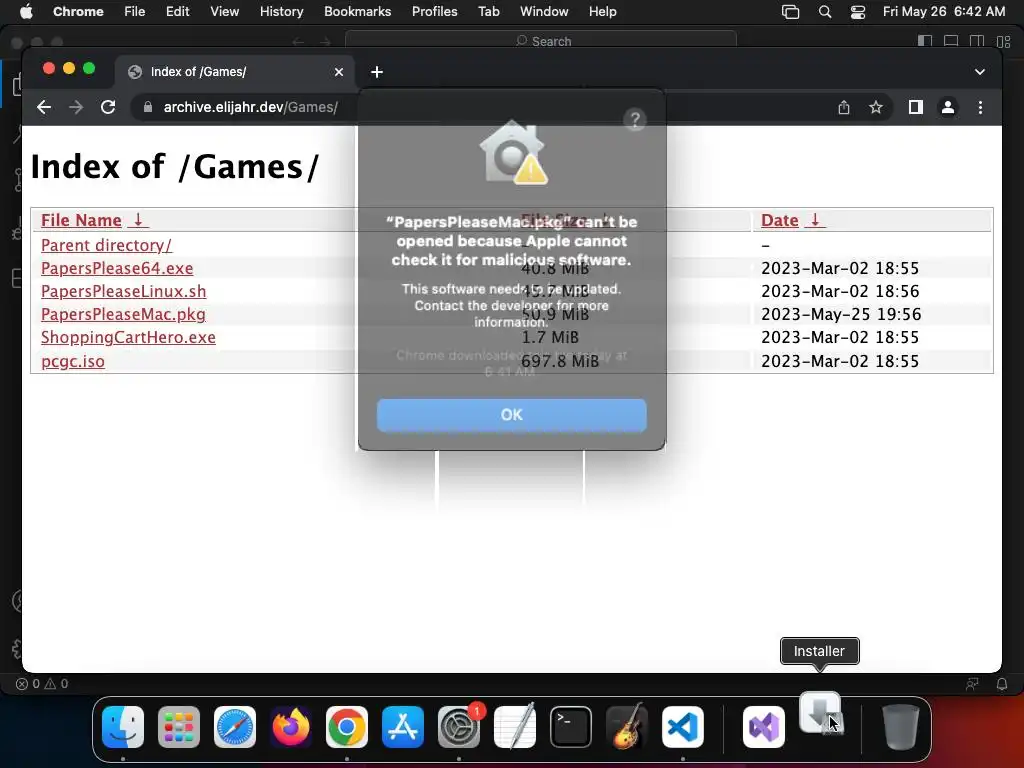Image resolution: width=1024 pixels, height=768 pixels.
Task: Open Launchpad from the Dock
Action: coord(178,726)
